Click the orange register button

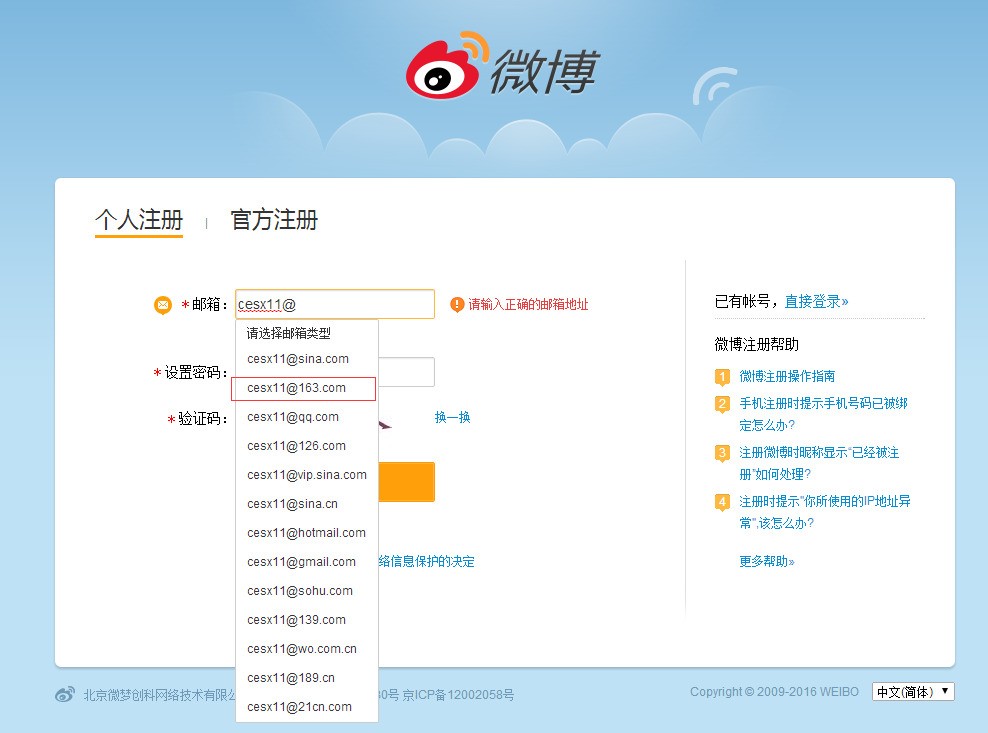pos(406,482)
